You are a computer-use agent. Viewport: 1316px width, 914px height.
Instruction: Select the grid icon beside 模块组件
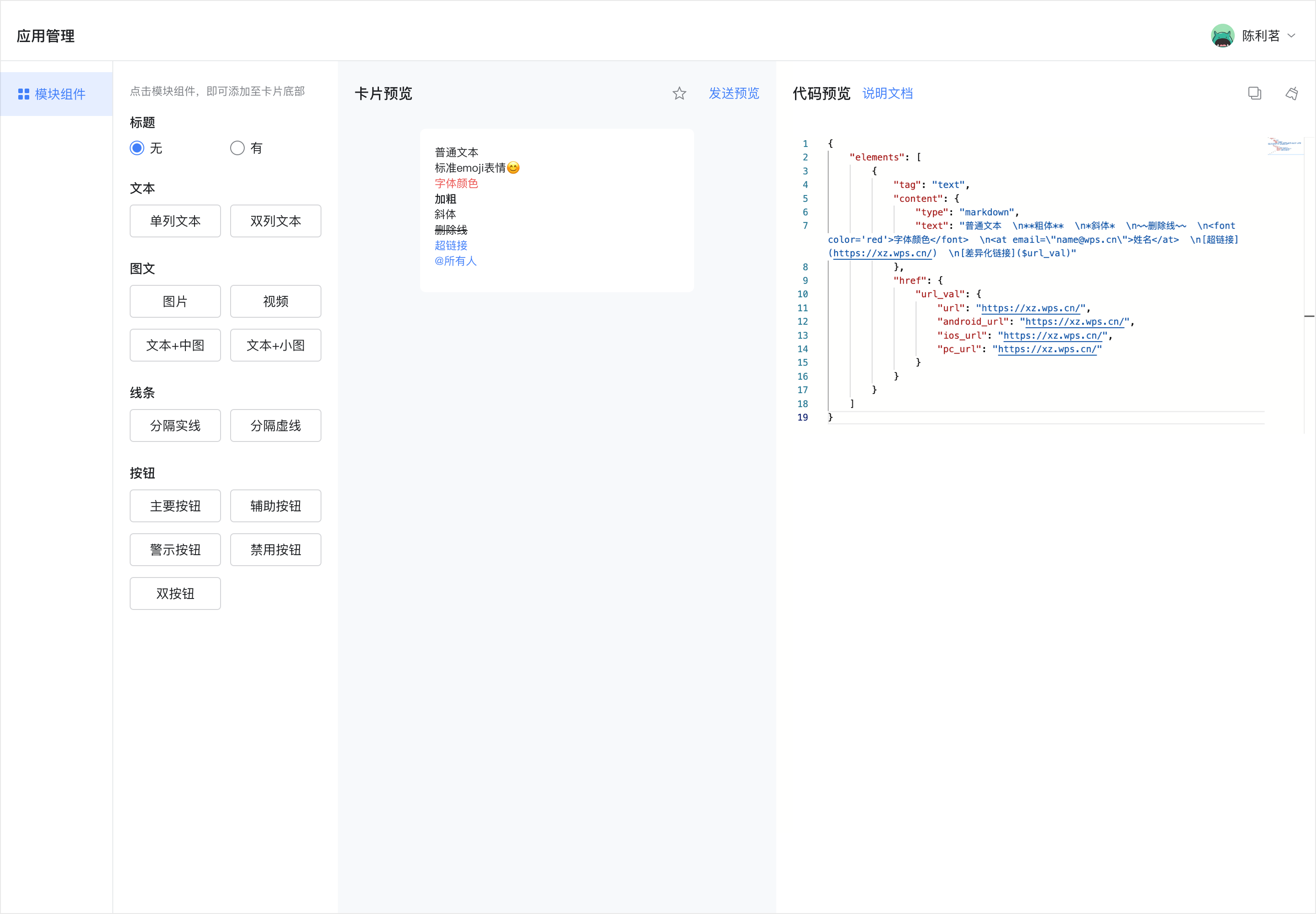point(23,94)
